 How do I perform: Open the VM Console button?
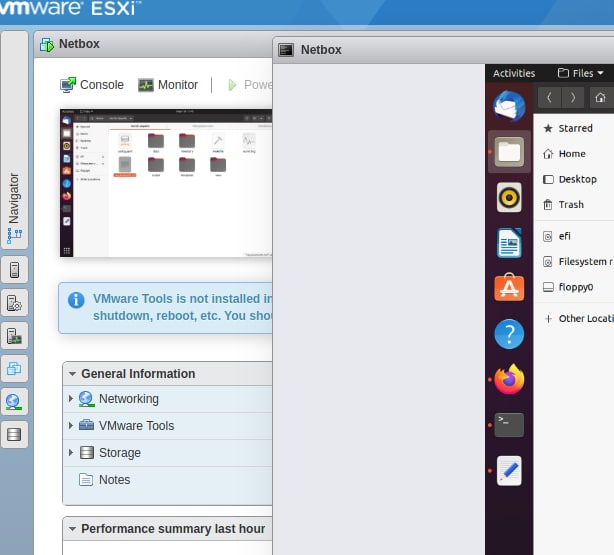92,85
